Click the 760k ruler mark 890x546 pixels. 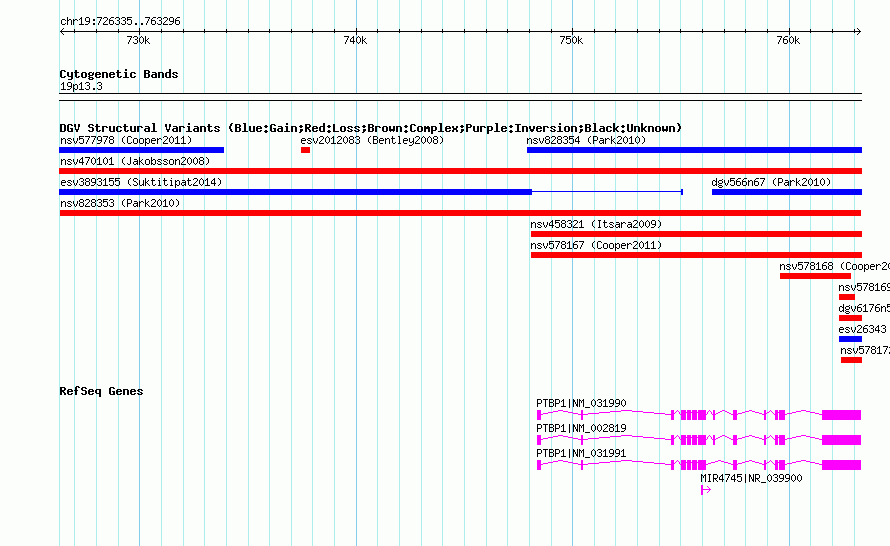coord(788,40)
